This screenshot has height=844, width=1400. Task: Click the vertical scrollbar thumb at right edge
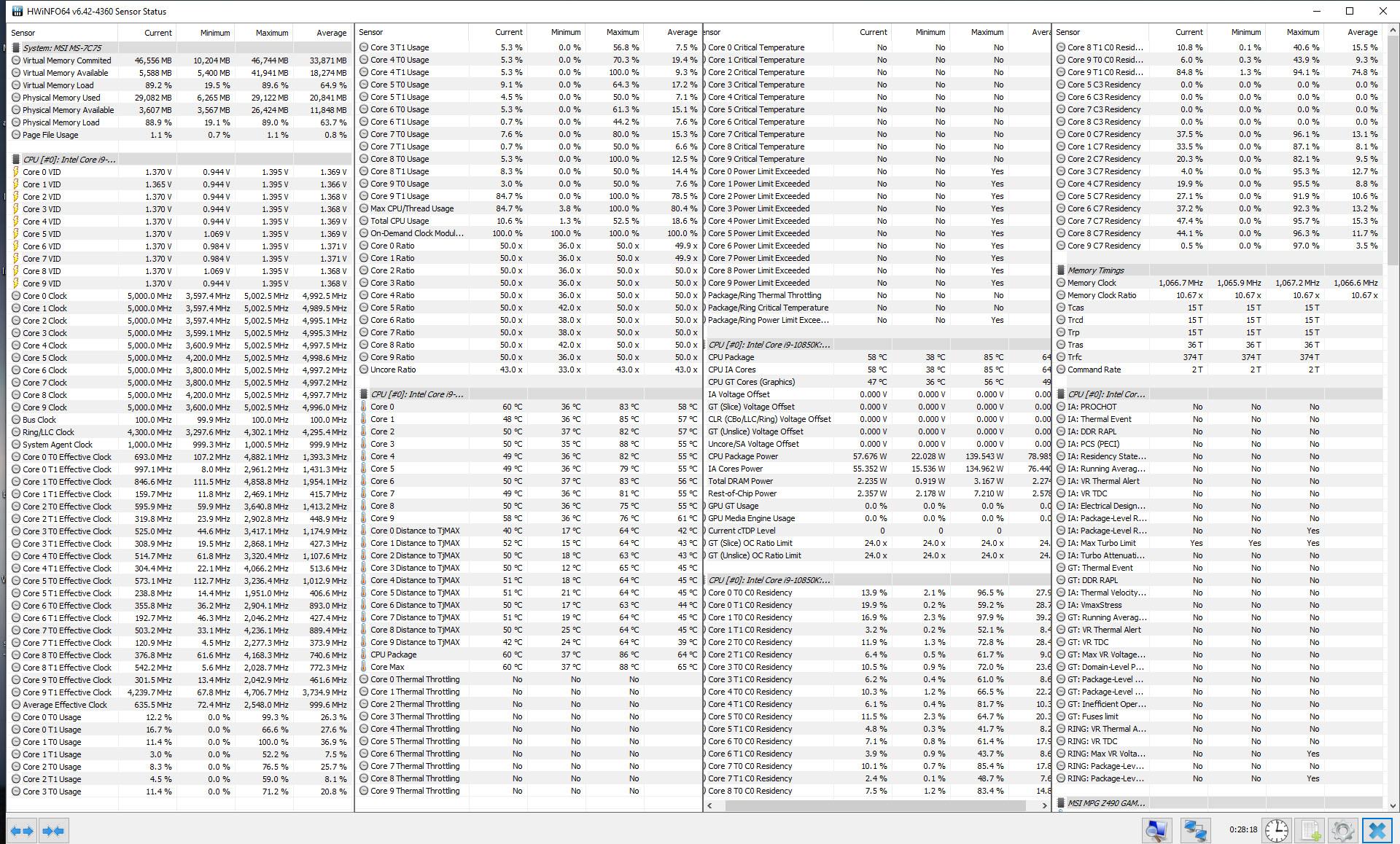coord(1392,151)
